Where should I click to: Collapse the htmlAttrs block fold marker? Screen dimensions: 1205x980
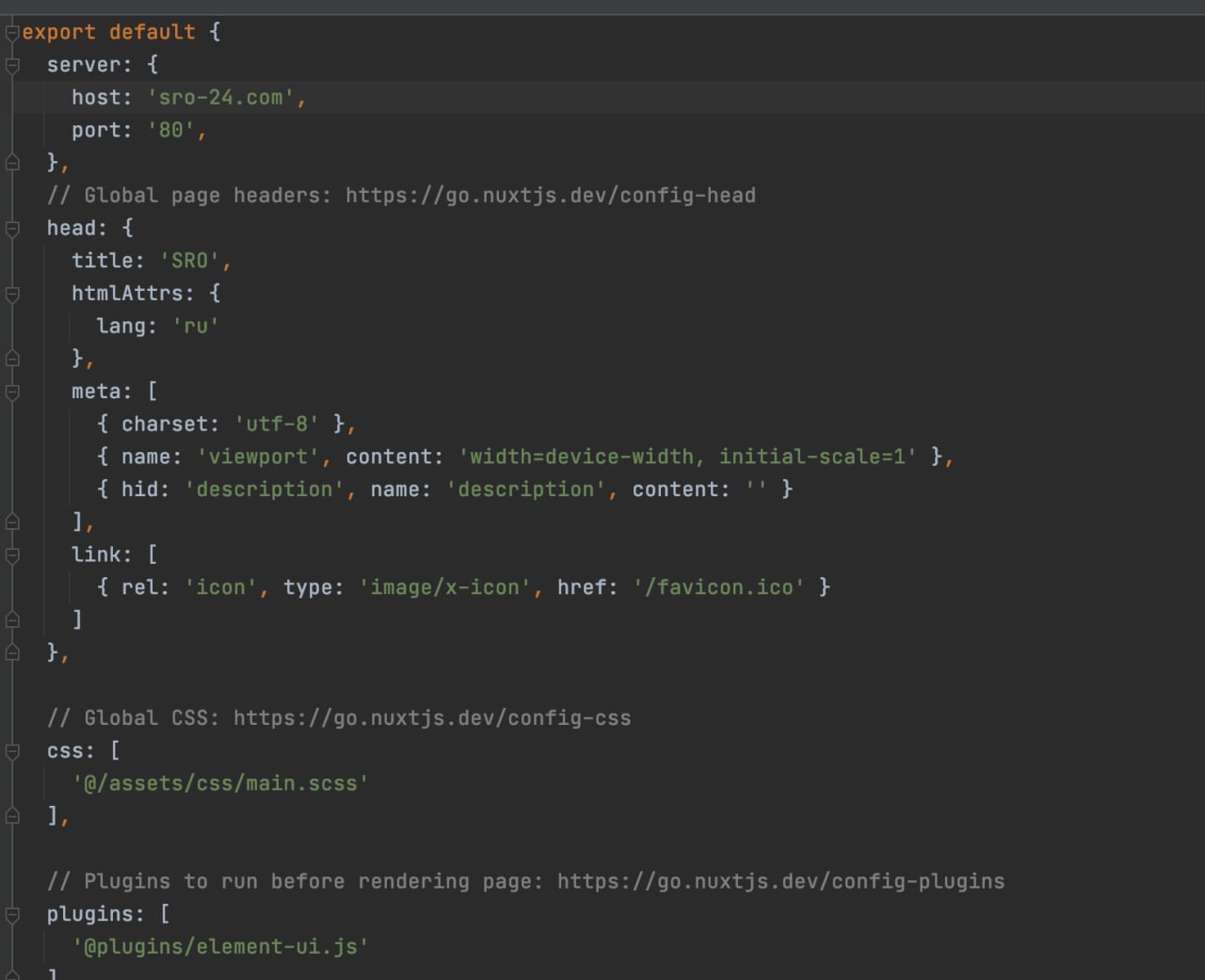(12, 295)
